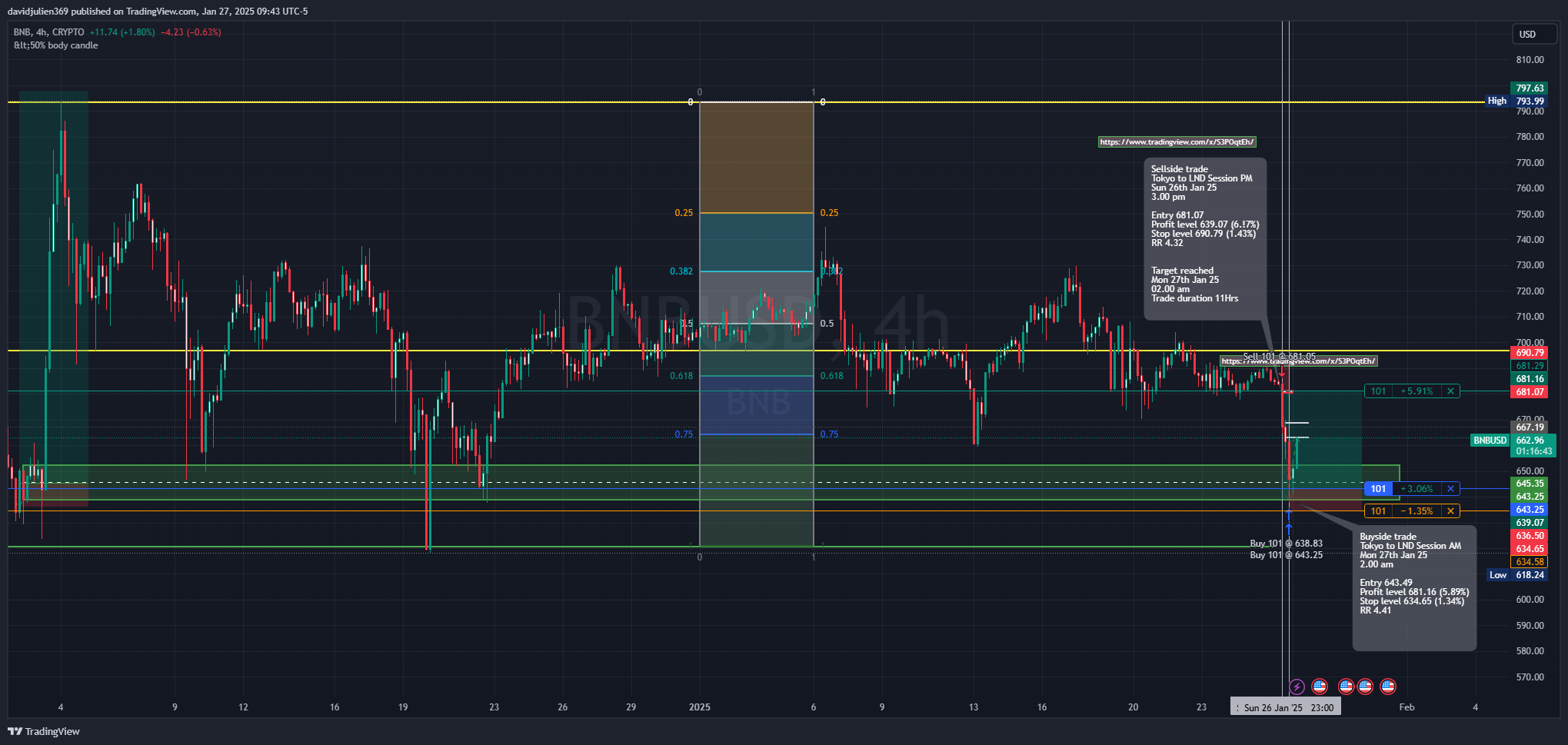The height and width of the screenshot is (745, 1568).
Task: Click the red 690.79 price axis label
Action: click(1530, 353)
